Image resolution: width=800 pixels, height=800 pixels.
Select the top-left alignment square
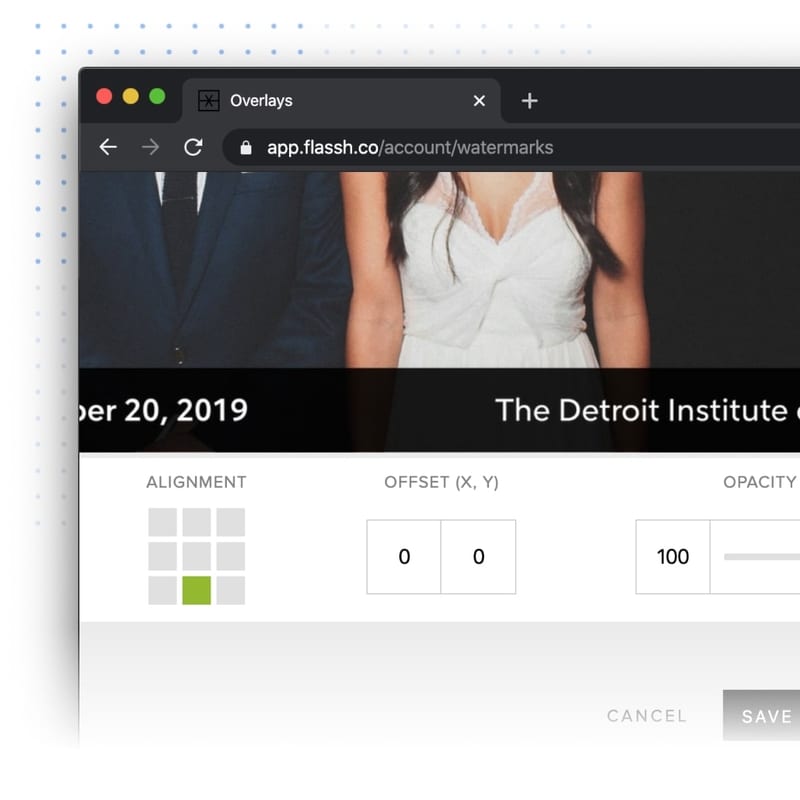(x=161, y=522)
